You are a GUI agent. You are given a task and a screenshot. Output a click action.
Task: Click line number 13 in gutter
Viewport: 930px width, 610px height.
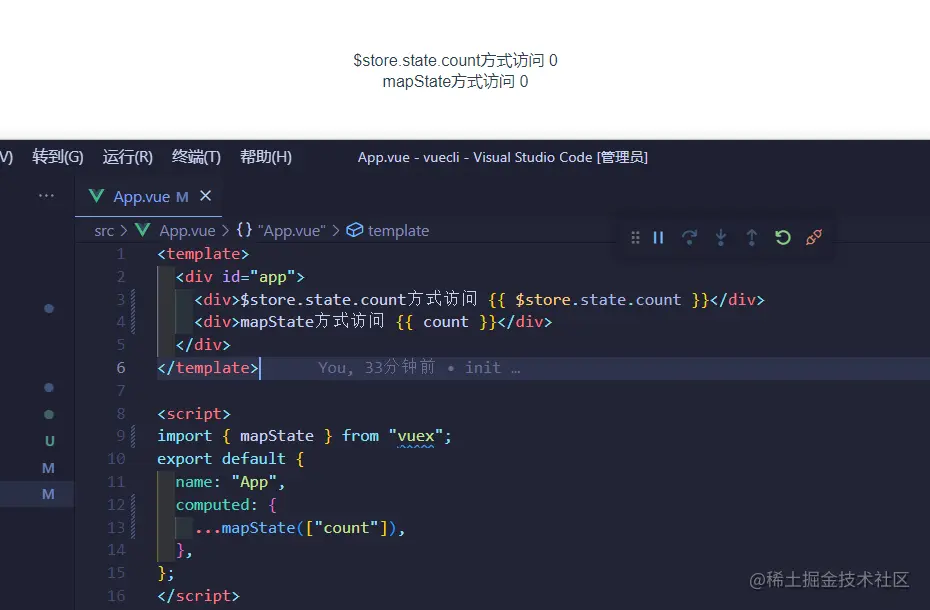point(116,528)
